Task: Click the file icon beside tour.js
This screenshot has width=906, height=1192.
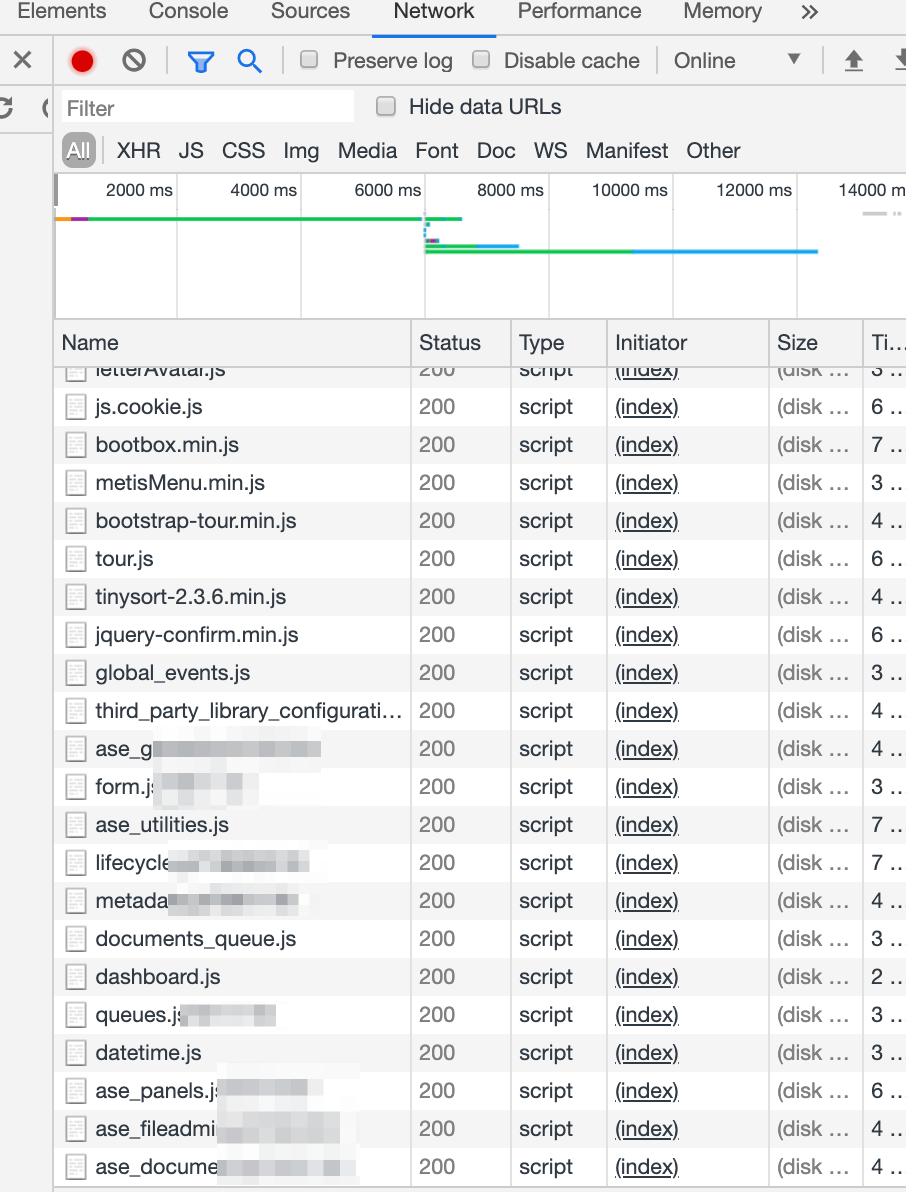Action: click(x=76, y=559)
